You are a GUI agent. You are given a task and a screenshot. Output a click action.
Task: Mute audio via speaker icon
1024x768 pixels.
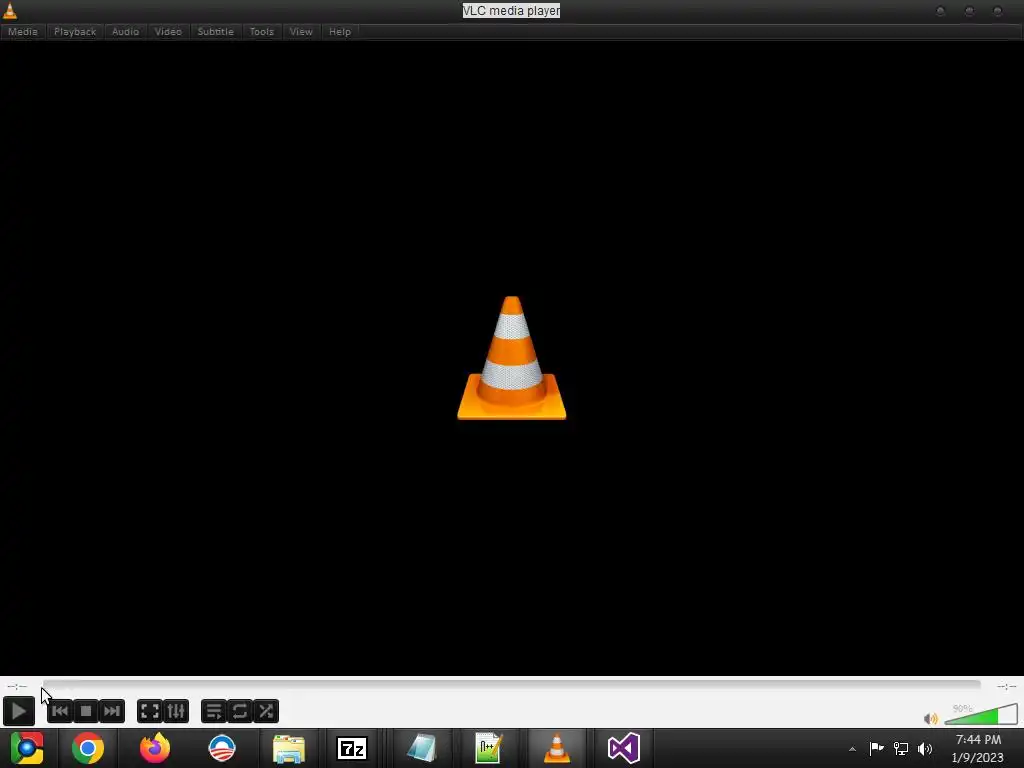coord(931,719)
